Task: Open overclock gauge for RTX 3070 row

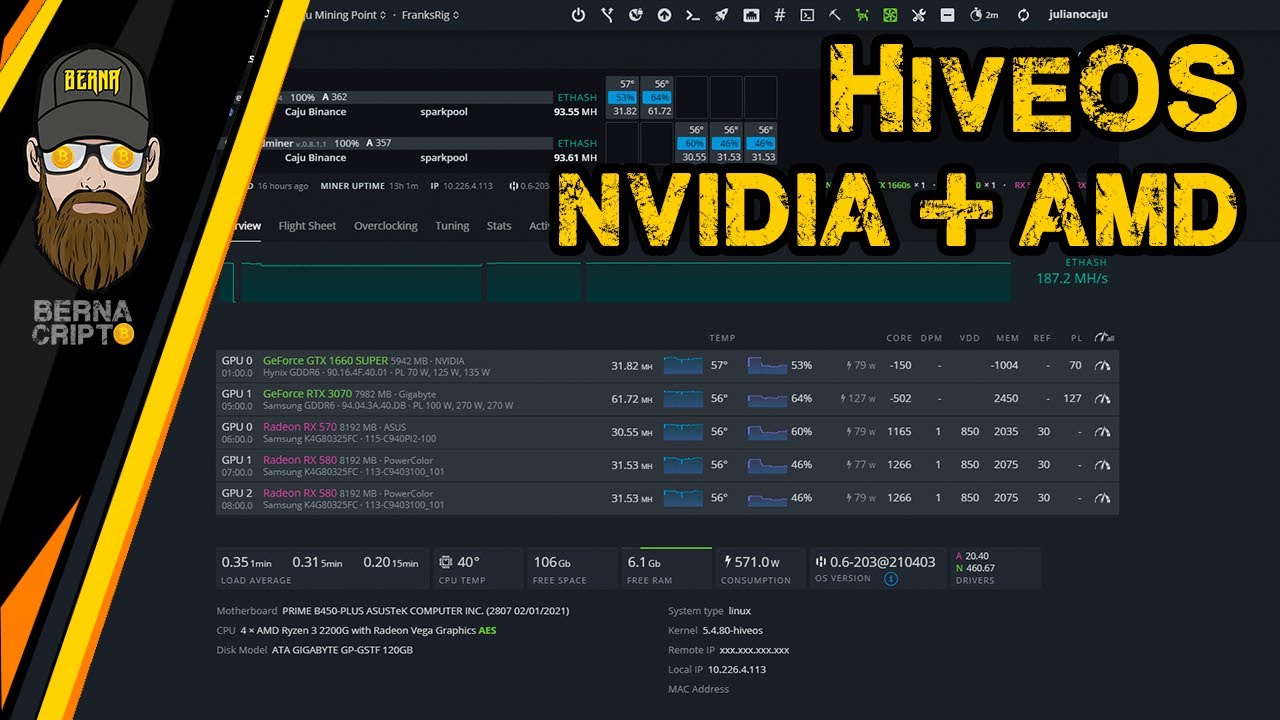Action: 1103,398
